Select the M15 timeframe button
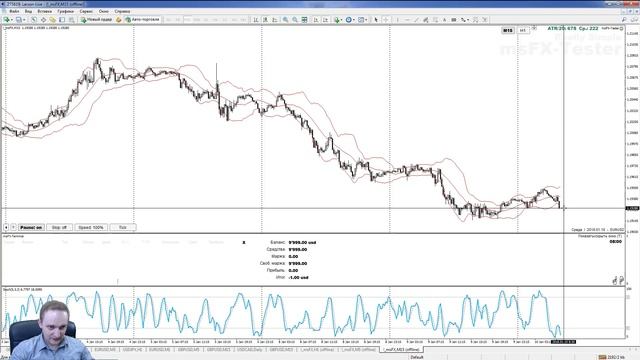Image resolution: width=640 pixels, height=360 pixels. pyautogui.click(x=507, y=30)
